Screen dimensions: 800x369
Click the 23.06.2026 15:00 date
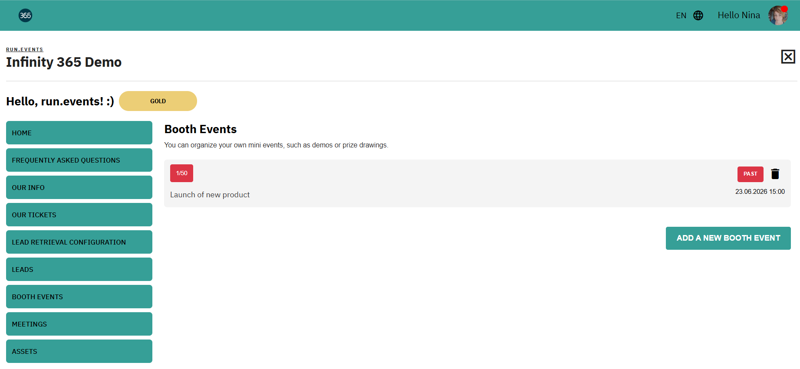760,192
